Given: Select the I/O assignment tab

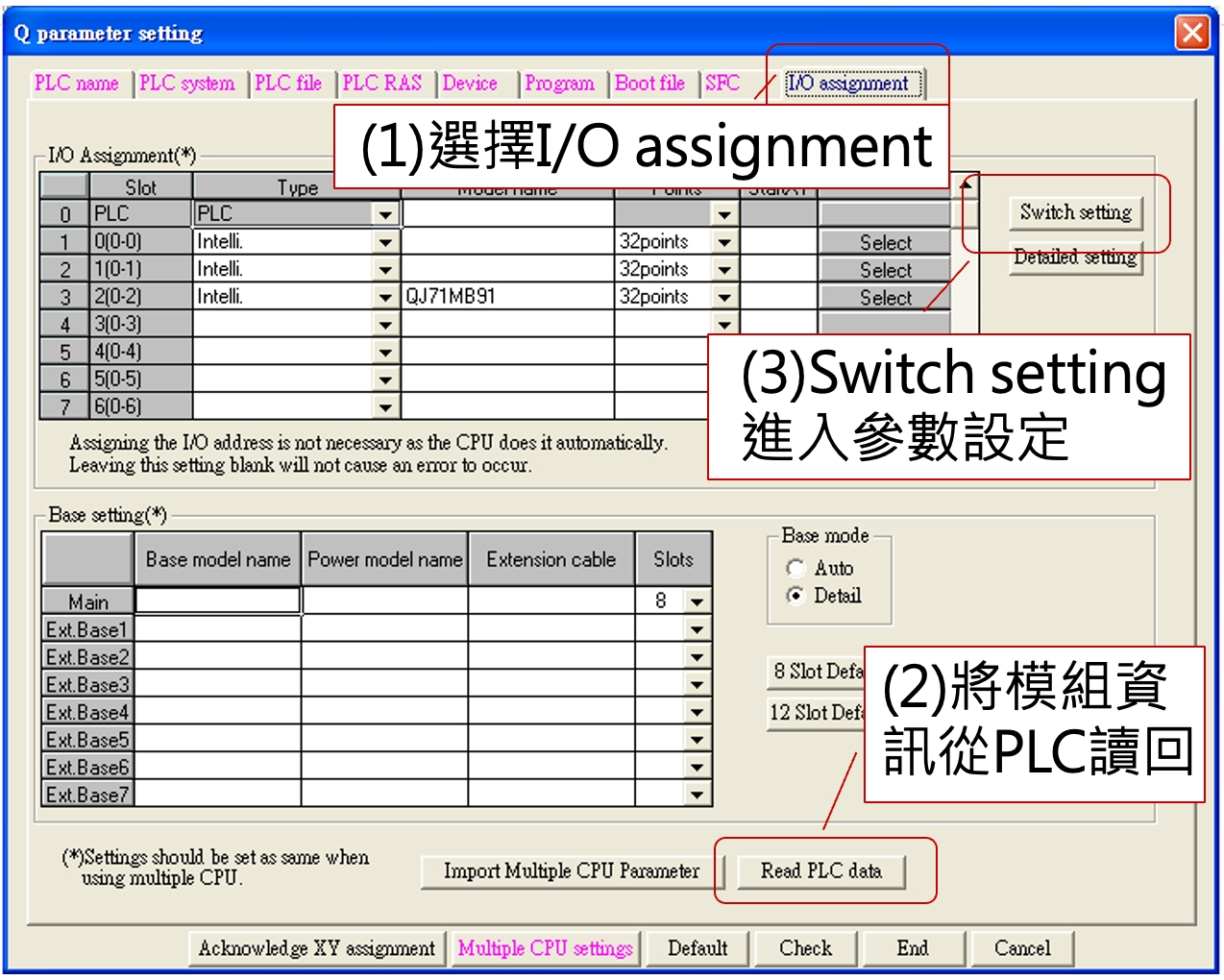Looking at the screenshot, I should [x=849, y=84].
